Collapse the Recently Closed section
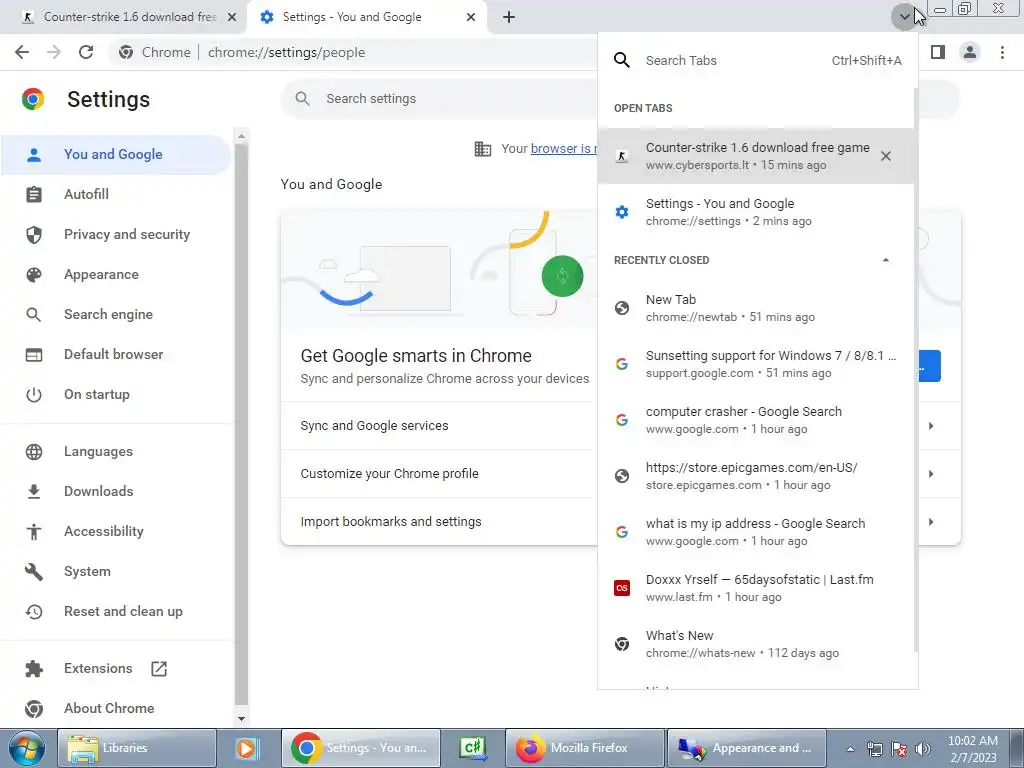Screen dimensions: 1024x768 tap(886, 260)
